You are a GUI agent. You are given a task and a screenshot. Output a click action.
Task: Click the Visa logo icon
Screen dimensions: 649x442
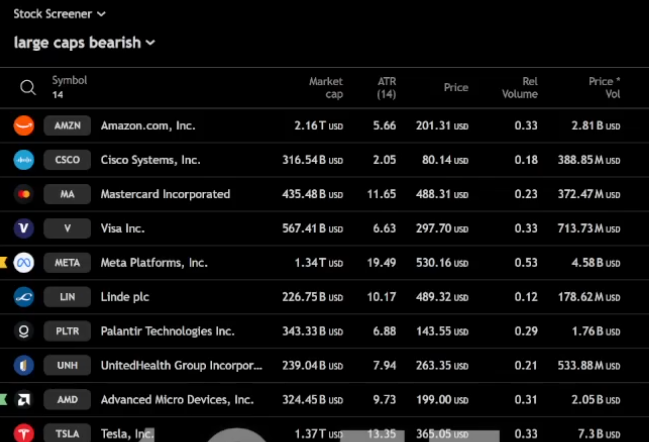tap(24, 228)
